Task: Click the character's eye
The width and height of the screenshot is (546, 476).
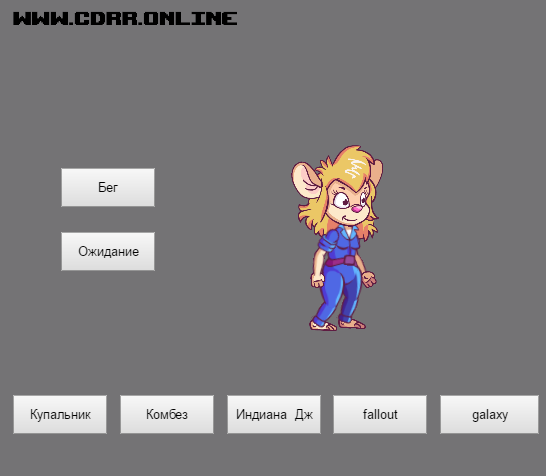Action: [341, 201]
